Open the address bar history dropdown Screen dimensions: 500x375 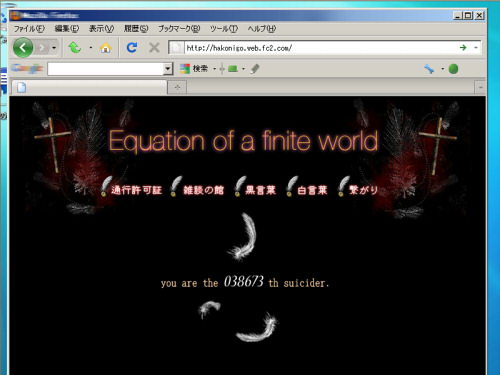point(476,48)
